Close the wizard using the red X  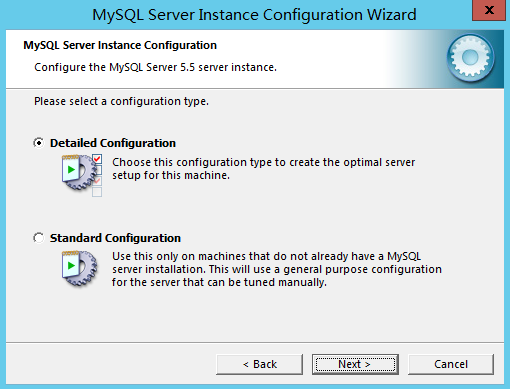point(489,10)
